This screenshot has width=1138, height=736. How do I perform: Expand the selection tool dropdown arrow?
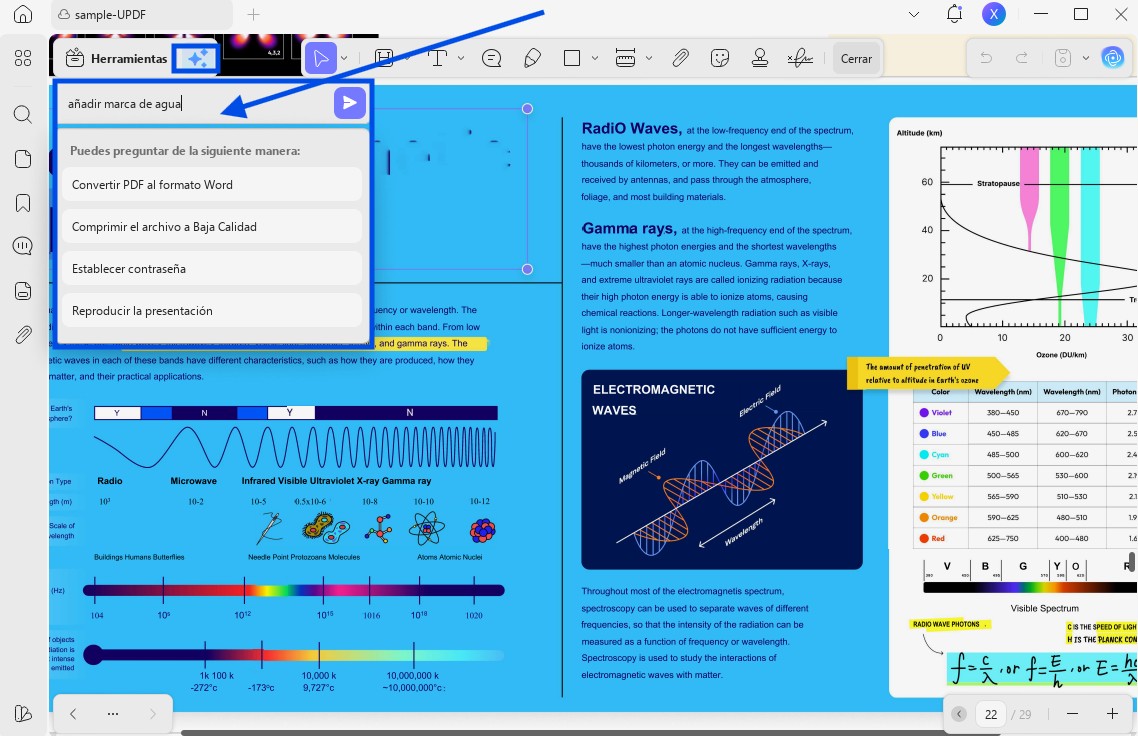pos(344,58)
